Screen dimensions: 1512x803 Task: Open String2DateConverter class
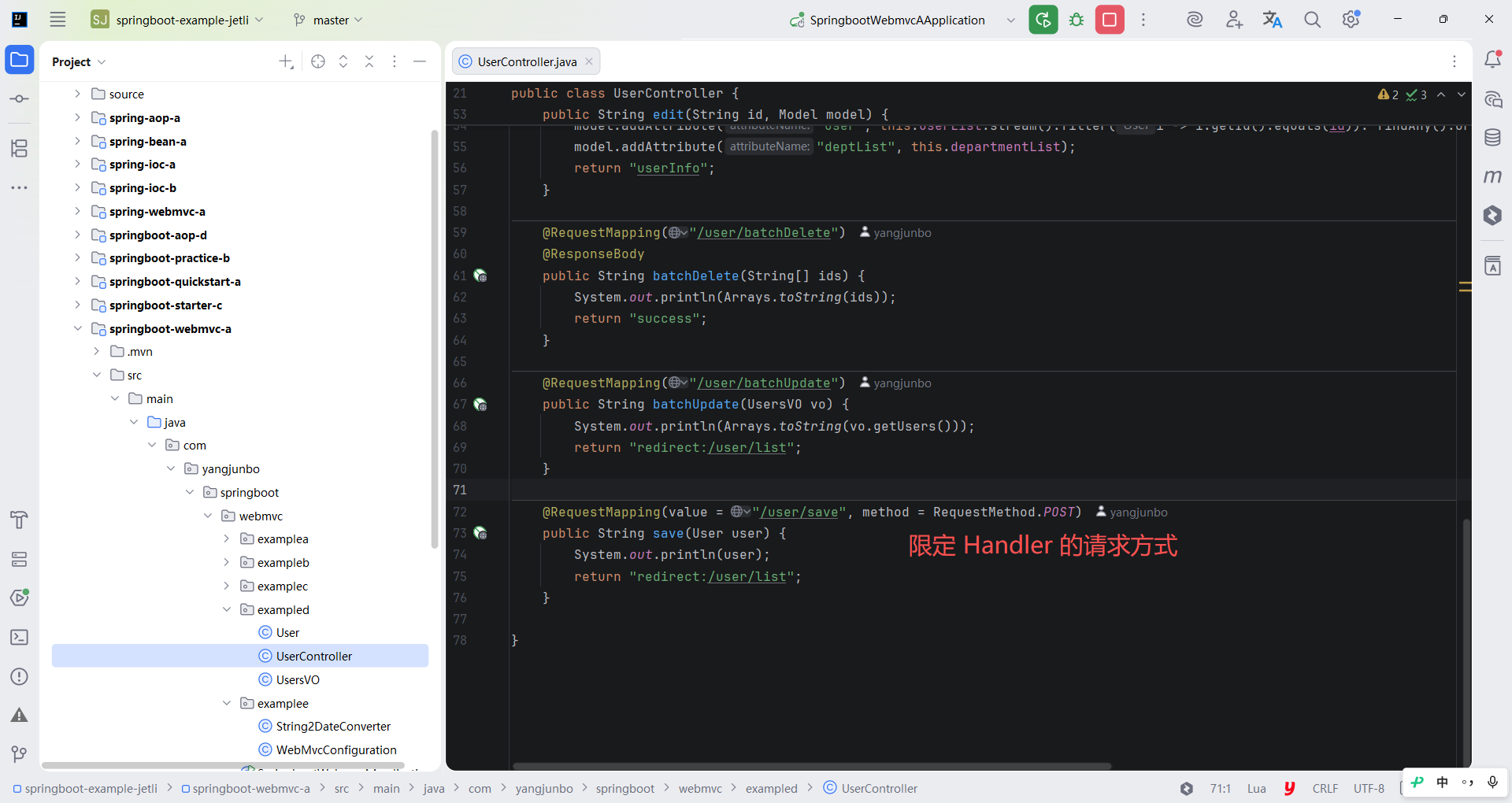click(x=324, y=726)
